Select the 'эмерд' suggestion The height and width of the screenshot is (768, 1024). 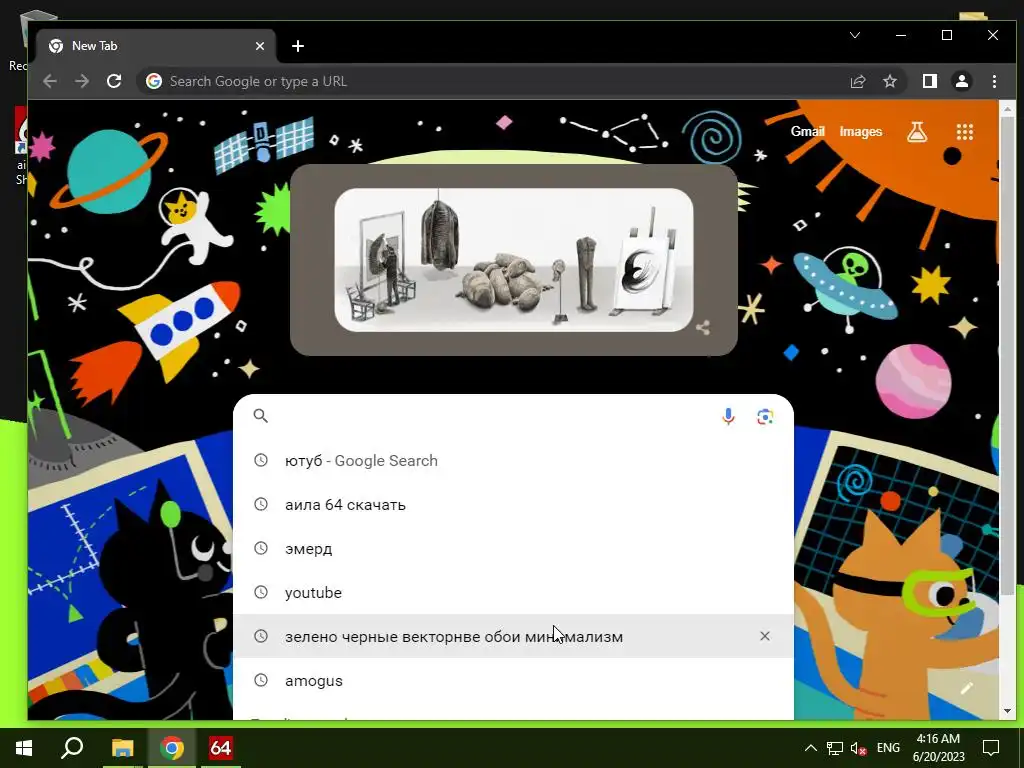[x=513, y=549]
